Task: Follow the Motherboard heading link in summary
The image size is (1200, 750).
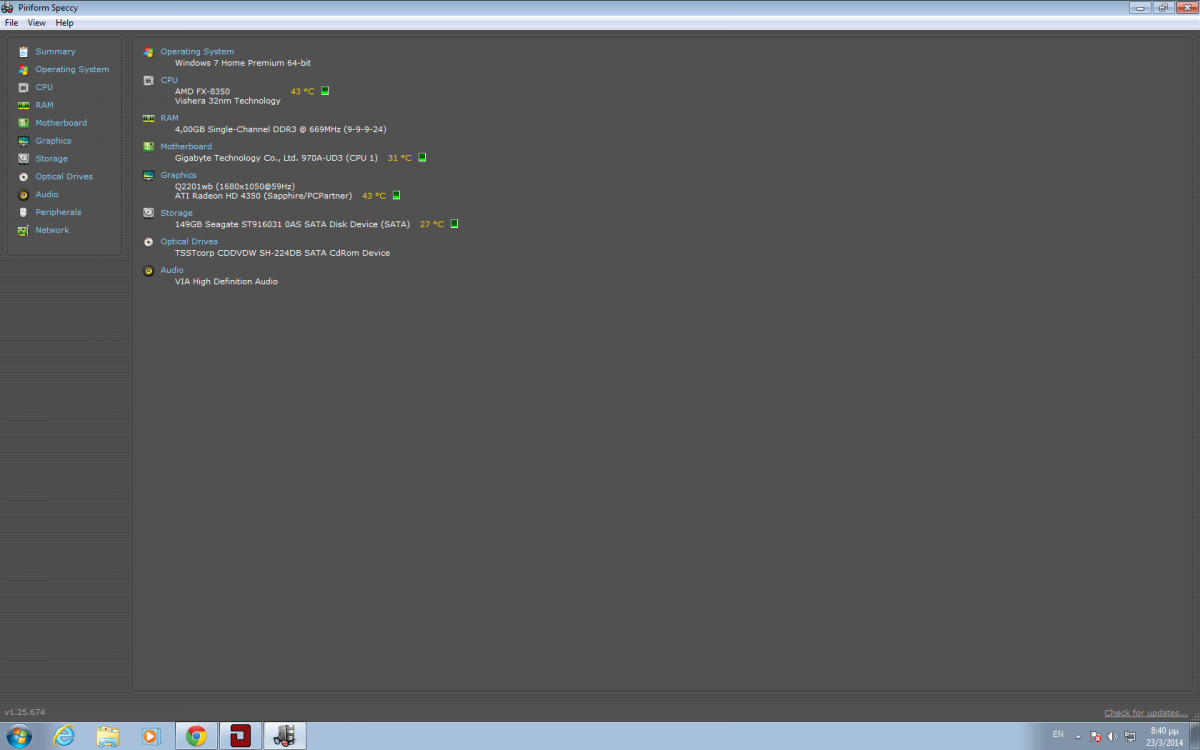Action: [x=186, y=146]
